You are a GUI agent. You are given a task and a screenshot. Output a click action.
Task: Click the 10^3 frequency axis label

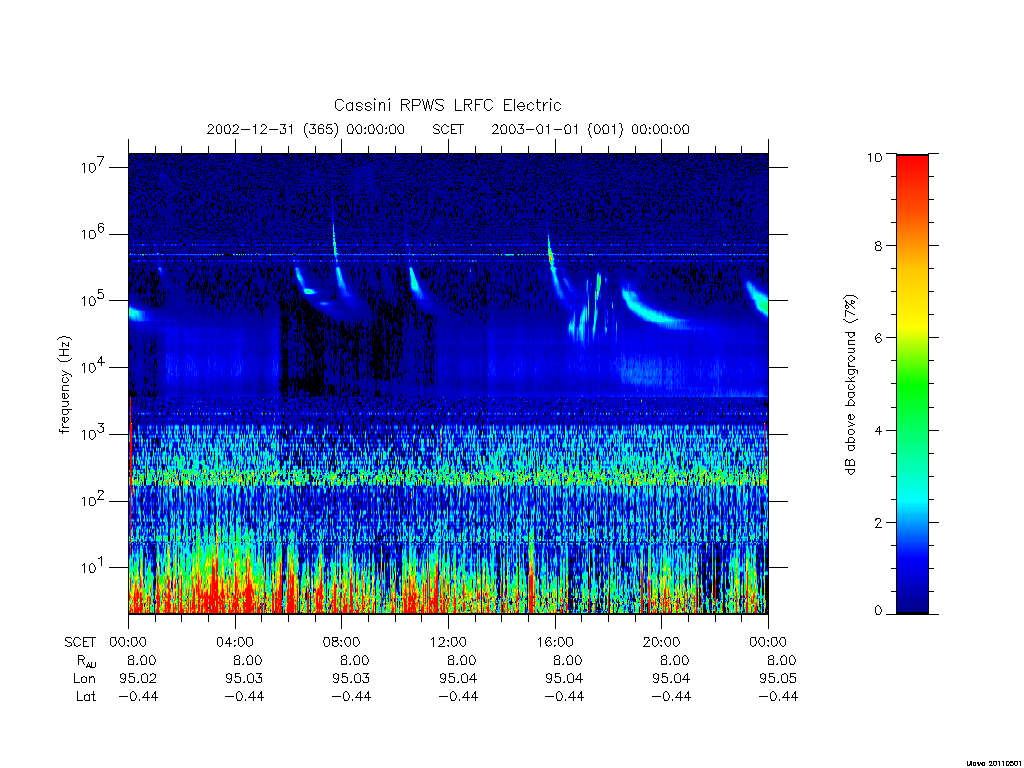93,434
